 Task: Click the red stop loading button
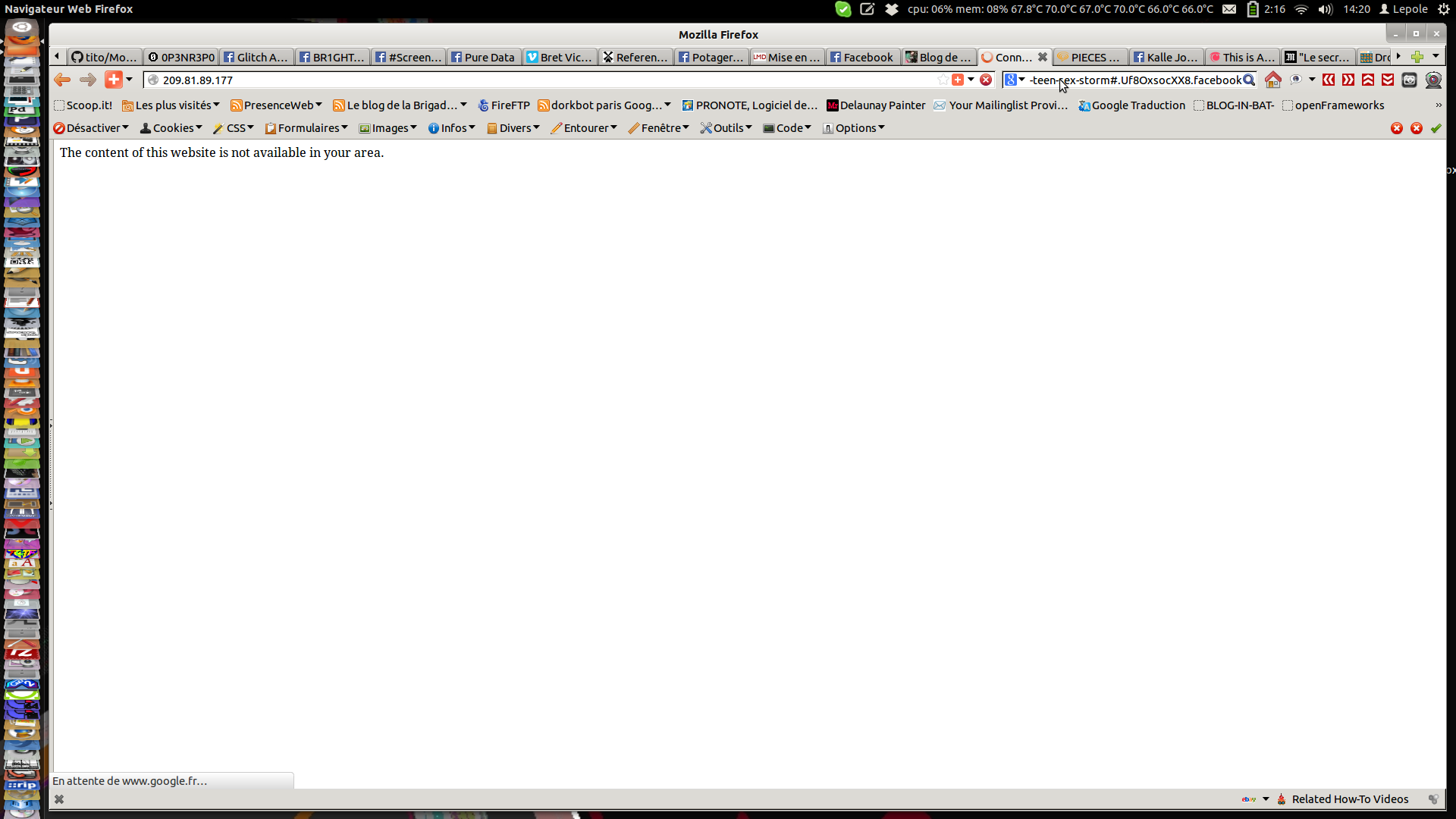click(986, 80)
